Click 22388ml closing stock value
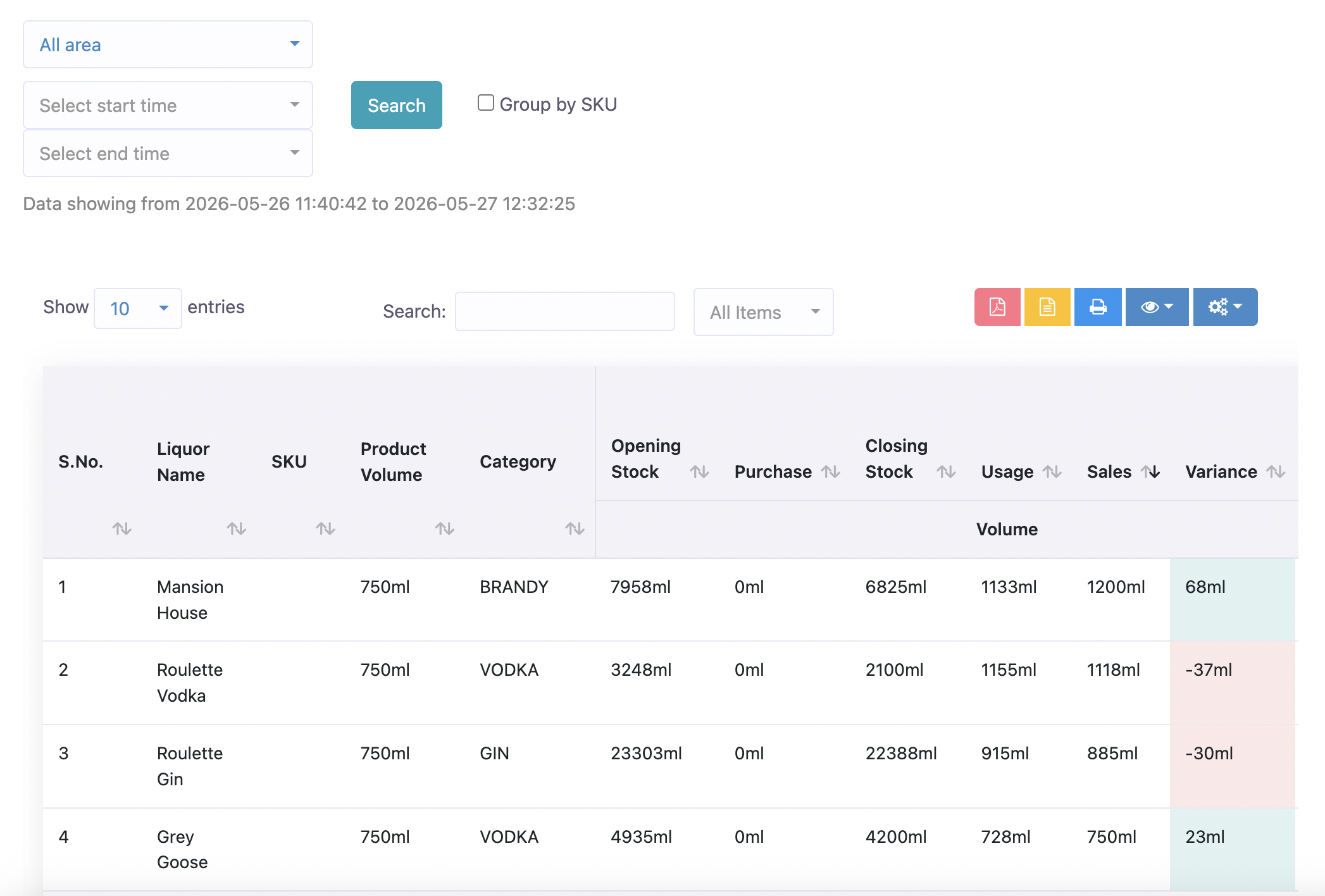Image resolution: width=1325 pixels, height=896 pixels. point(901,754)
